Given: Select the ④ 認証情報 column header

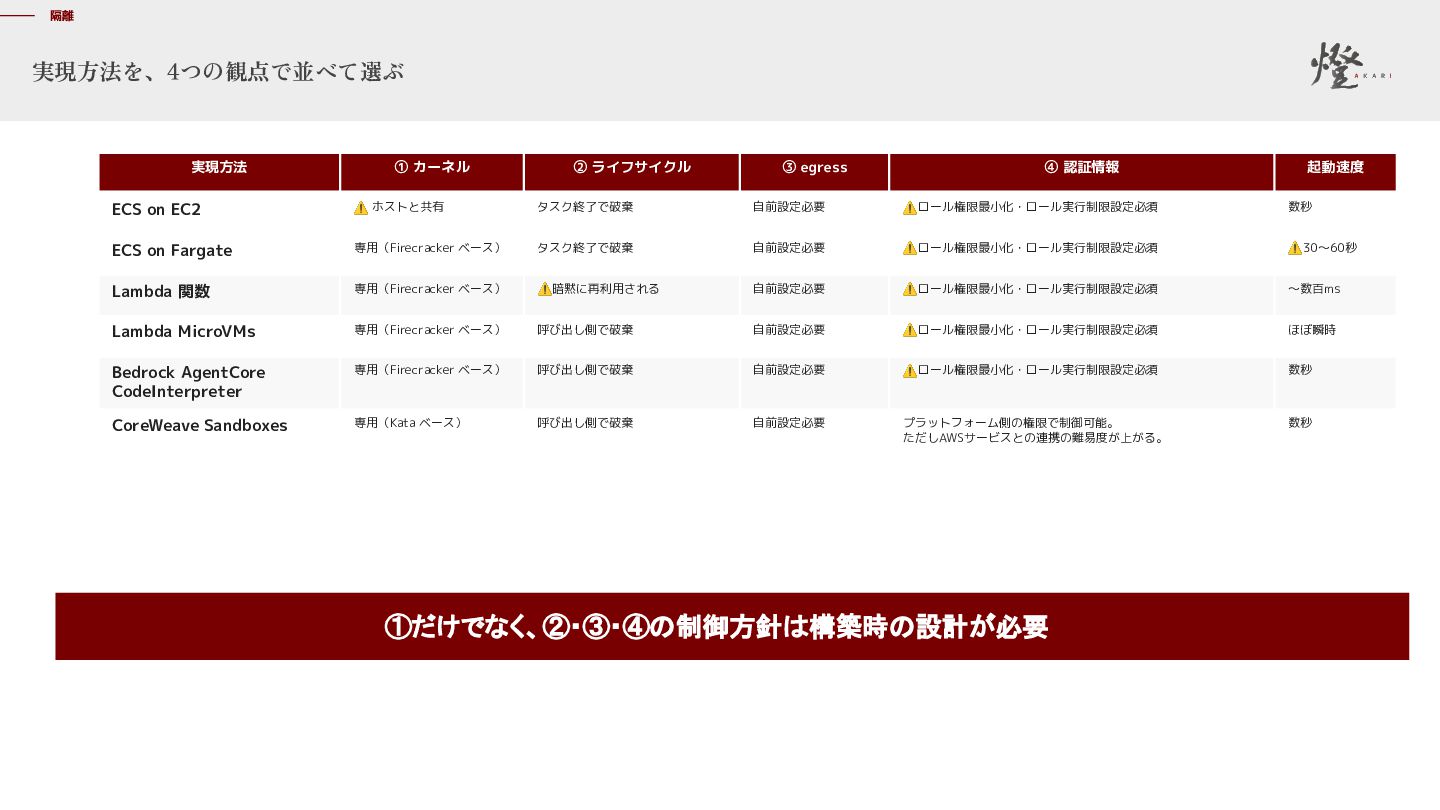Looking at the screenshot, I should 1082,172.
